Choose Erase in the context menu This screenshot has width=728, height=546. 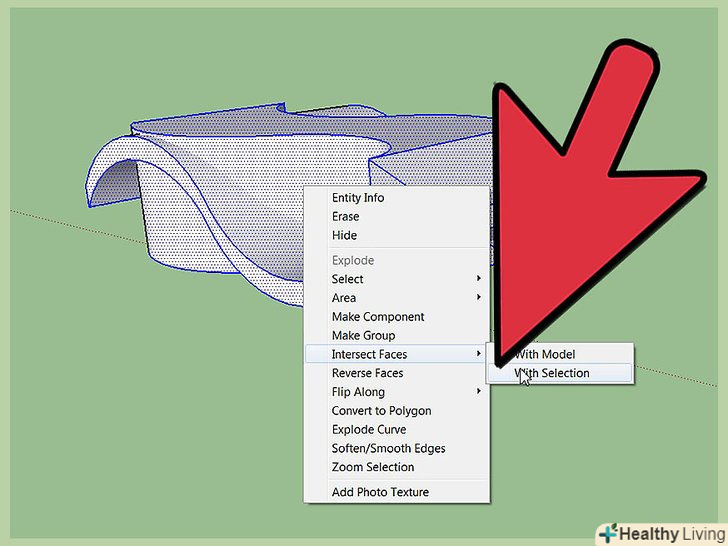(x=396, y=216)
